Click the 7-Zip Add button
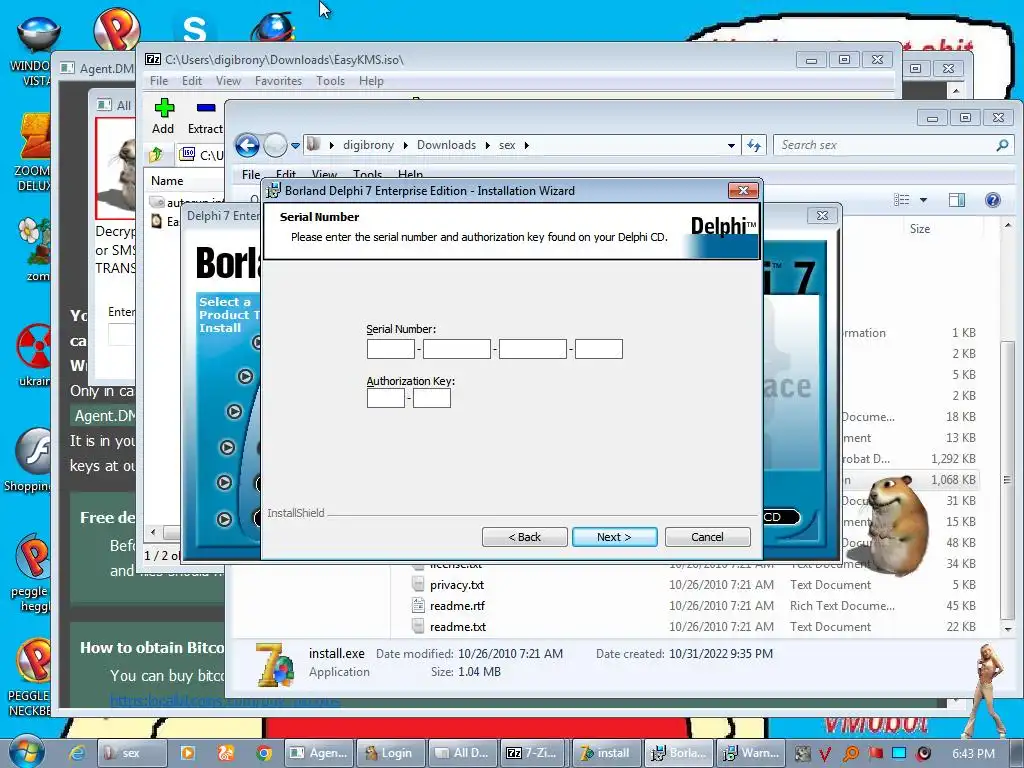1024x768 pixels. pos(163,116)
